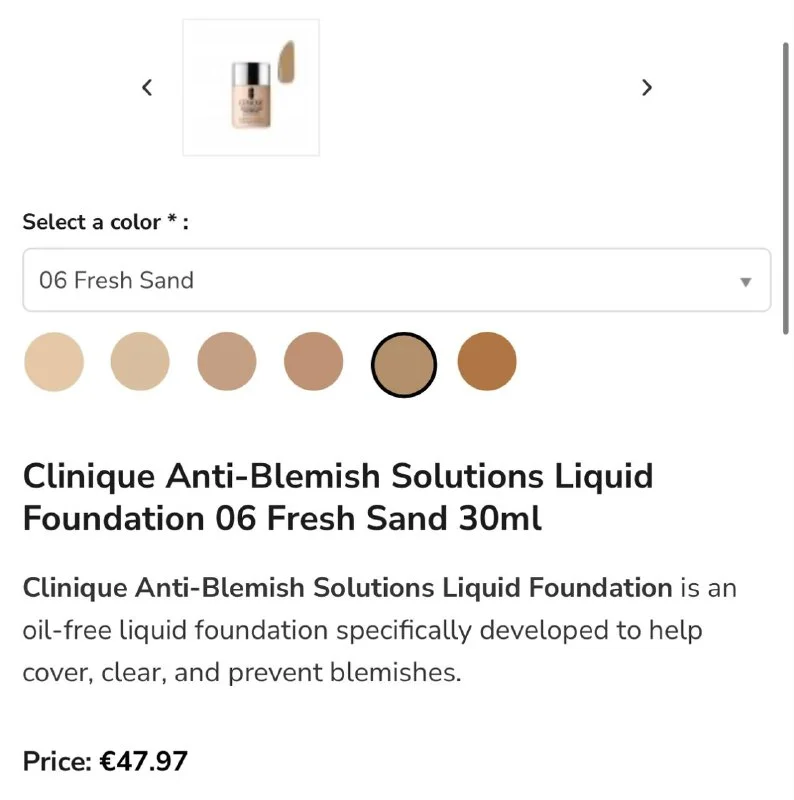Image resolution: width=794 pixels, height=800 pixels.
Task: Click the product title heading ending in "30ml"
Action: coord(337,497)
